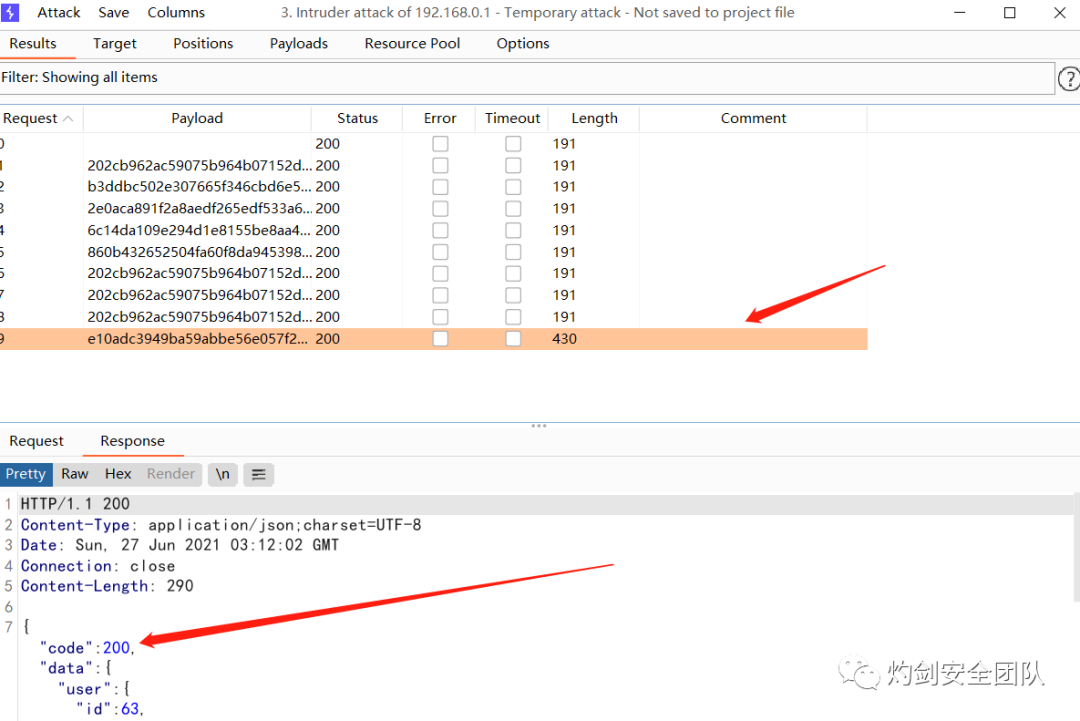1080x721 pixels.
Task: Open the filter help question mark icon
Action: [1070, 79]
